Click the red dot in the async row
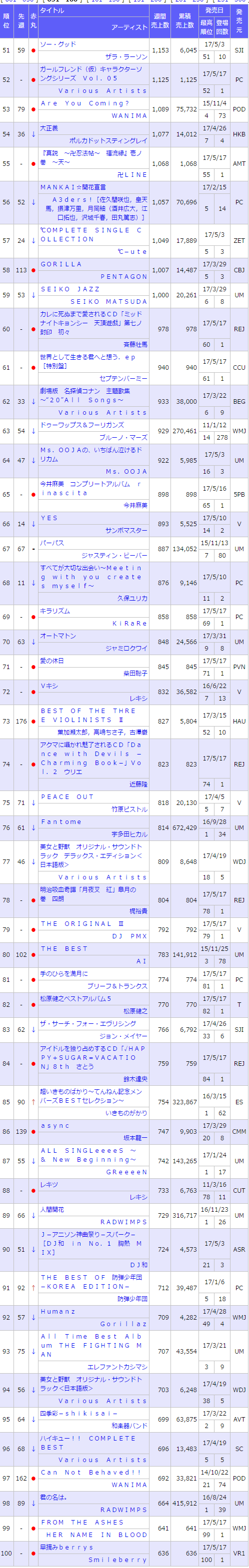Image resolution: width=249 pixels, height=1568 pixels. click(33, 1132)
